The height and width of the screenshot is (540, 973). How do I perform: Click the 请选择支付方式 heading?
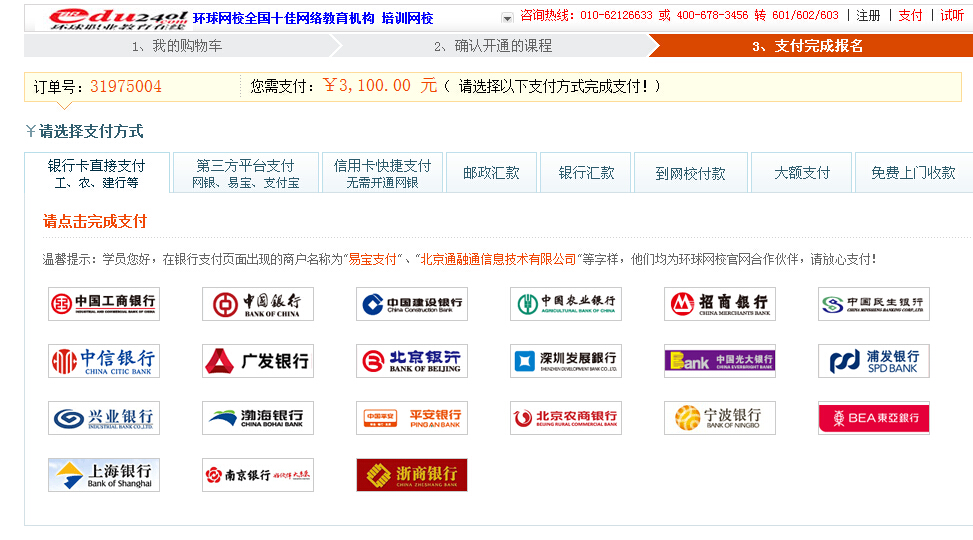tap(91, 132)
